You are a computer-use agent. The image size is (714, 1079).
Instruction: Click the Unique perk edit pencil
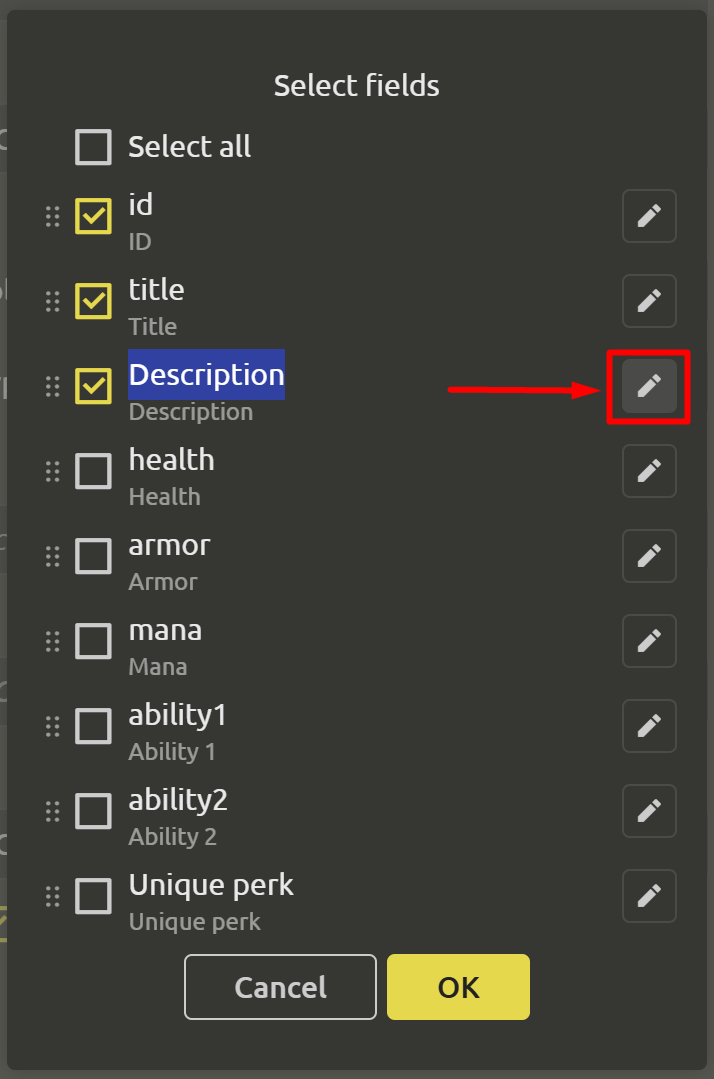(649, 896)
